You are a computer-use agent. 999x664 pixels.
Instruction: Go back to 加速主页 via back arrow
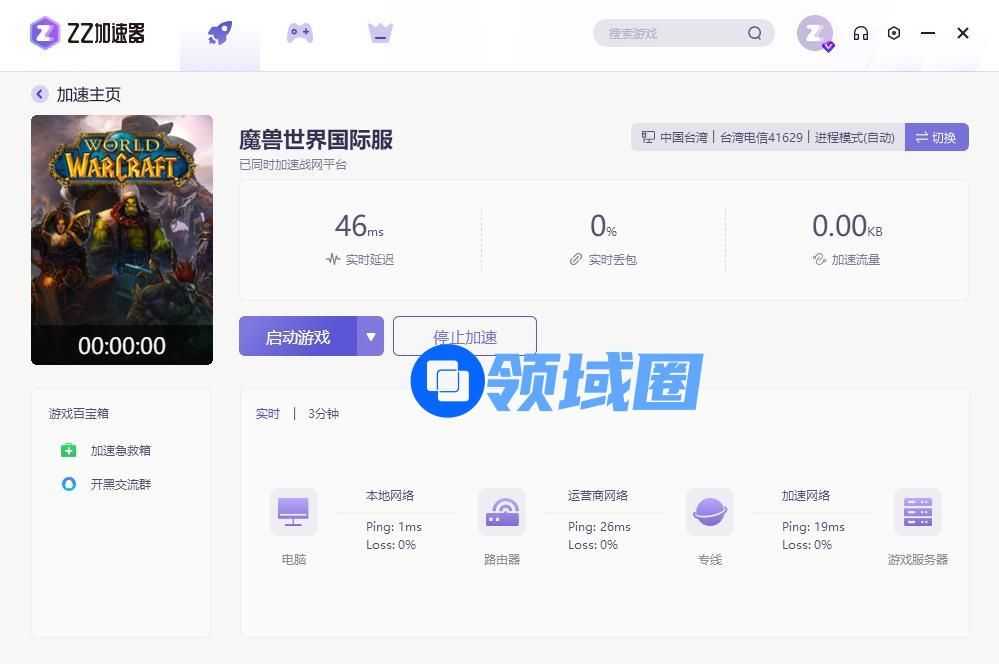pyautogui.click(x=40, y=95)
